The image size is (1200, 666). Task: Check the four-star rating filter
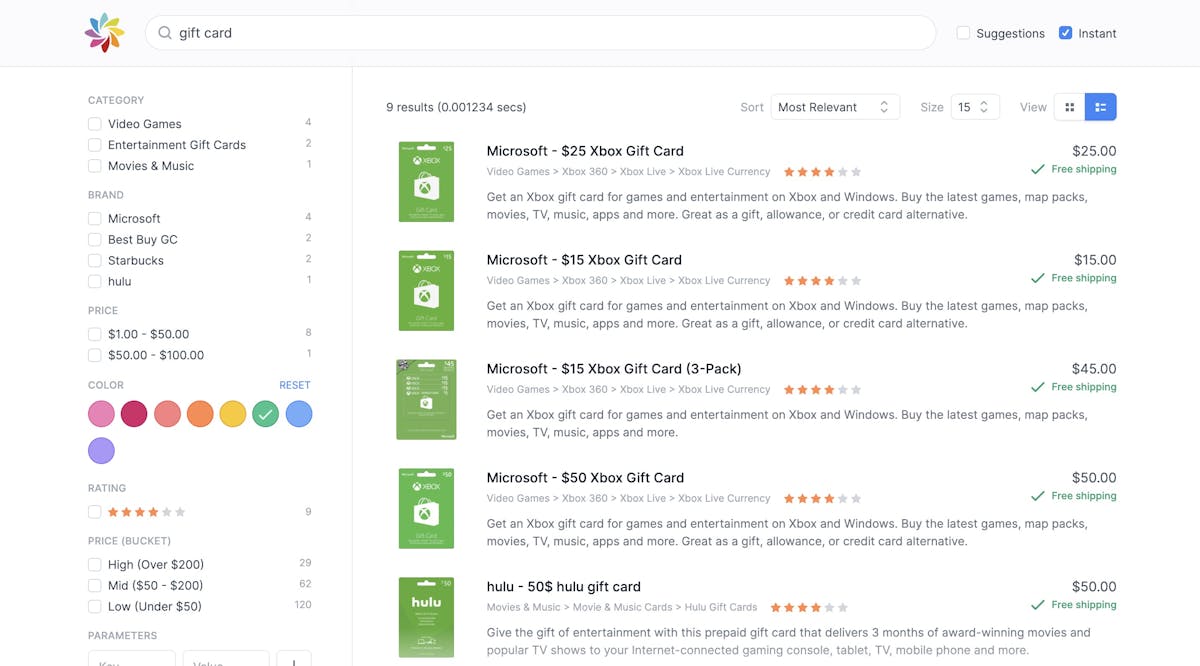(95, 512)
